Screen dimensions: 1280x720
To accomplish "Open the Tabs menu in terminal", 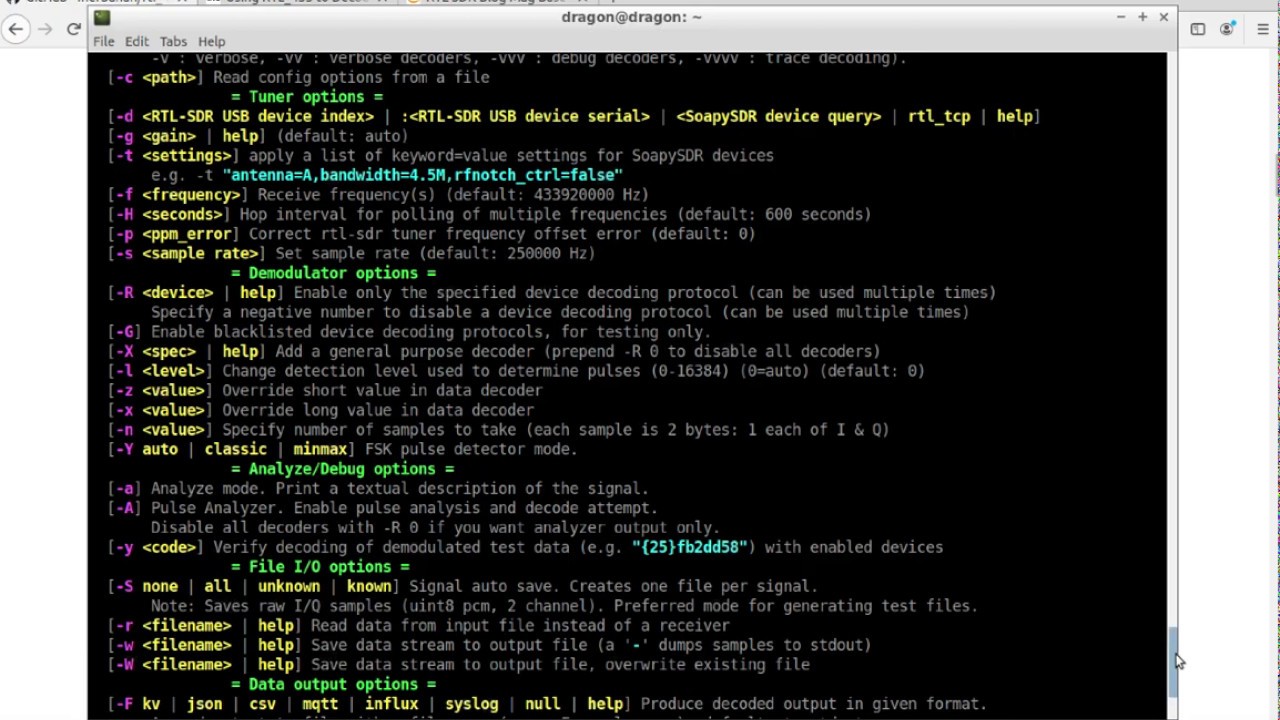I will coord(173,41).
